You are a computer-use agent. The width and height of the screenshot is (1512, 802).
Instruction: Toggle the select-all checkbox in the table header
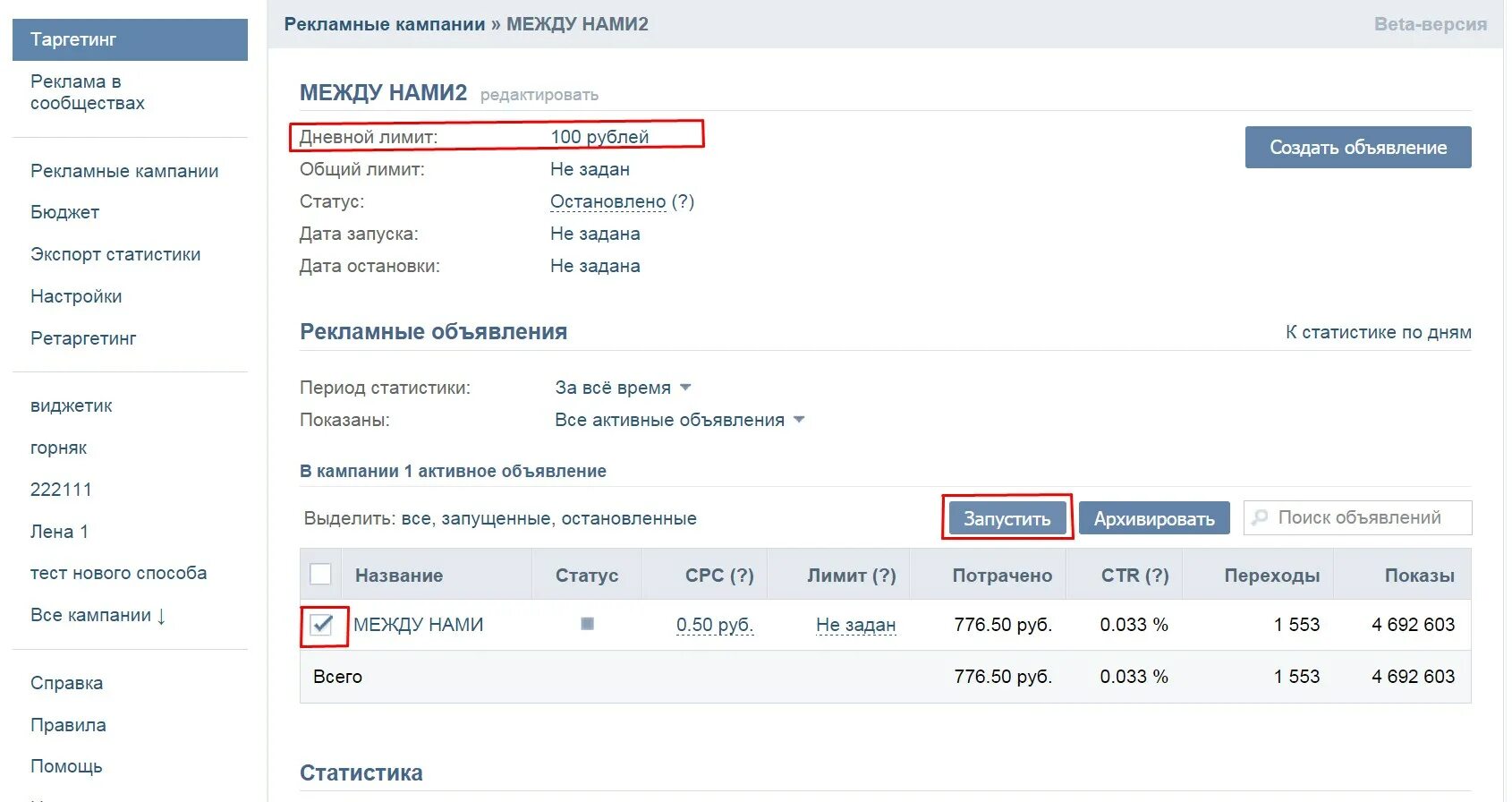(320, 574)
